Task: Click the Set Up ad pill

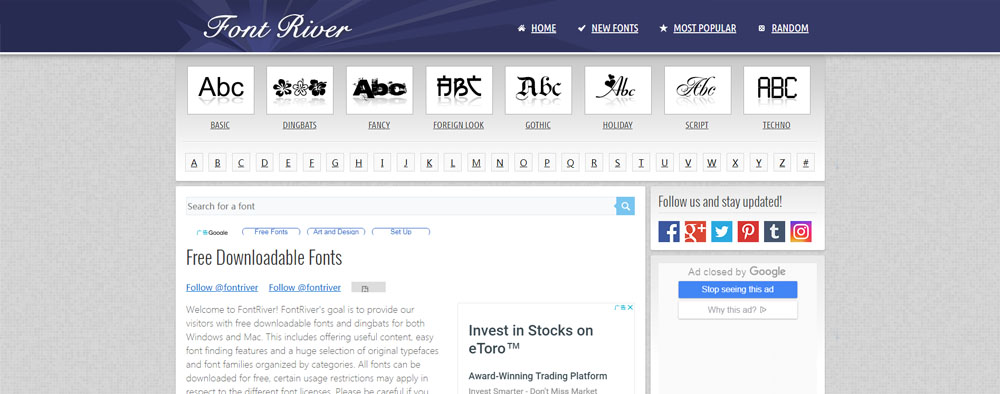Action: (401, 232)
